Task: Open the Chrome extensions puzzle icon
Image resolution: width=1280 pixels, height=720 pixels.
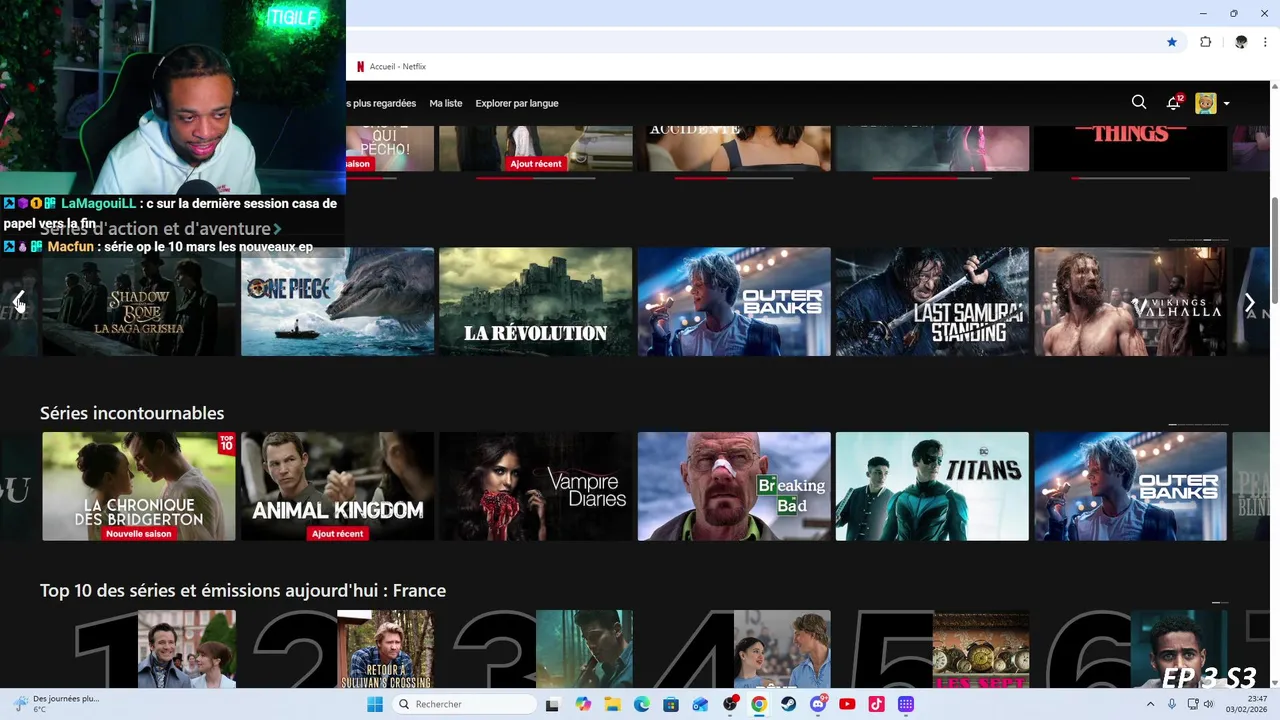Action: click(x=1206, y=42)
